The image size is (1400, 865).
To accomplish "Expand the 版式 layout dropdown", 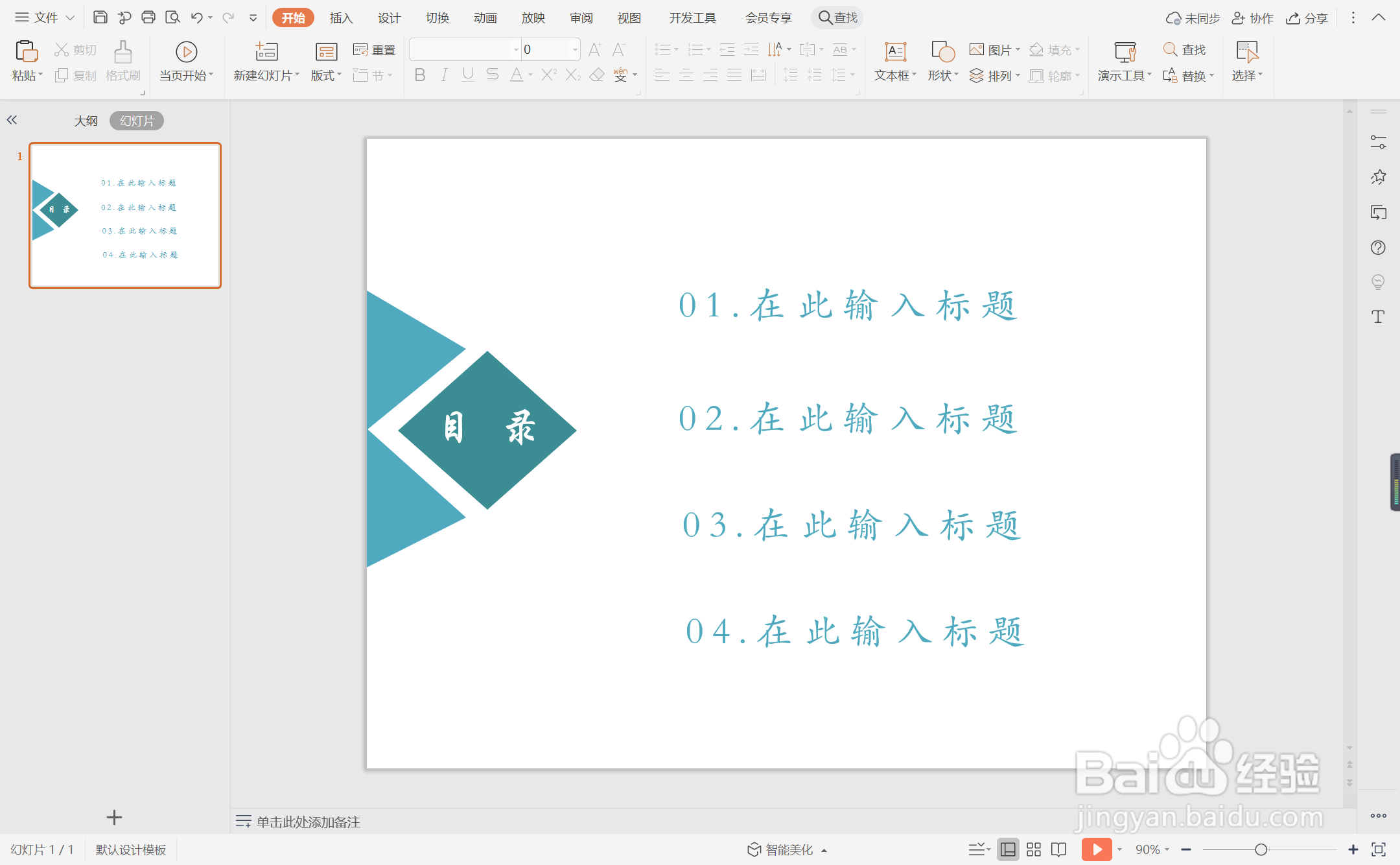I will tap(326, 76).
